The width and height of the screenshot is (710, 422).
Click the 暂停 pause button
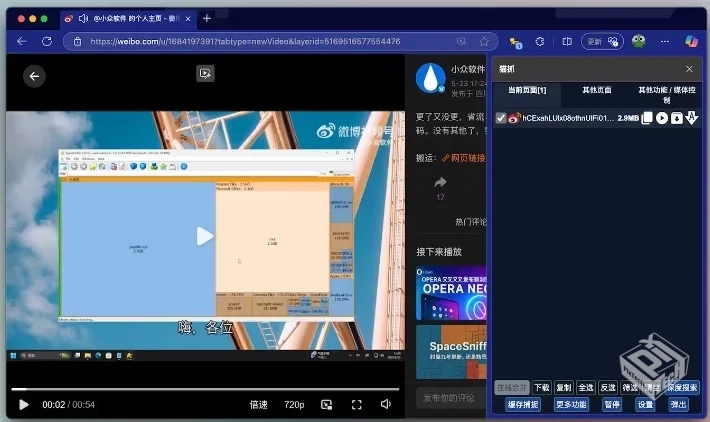[612, 404]
